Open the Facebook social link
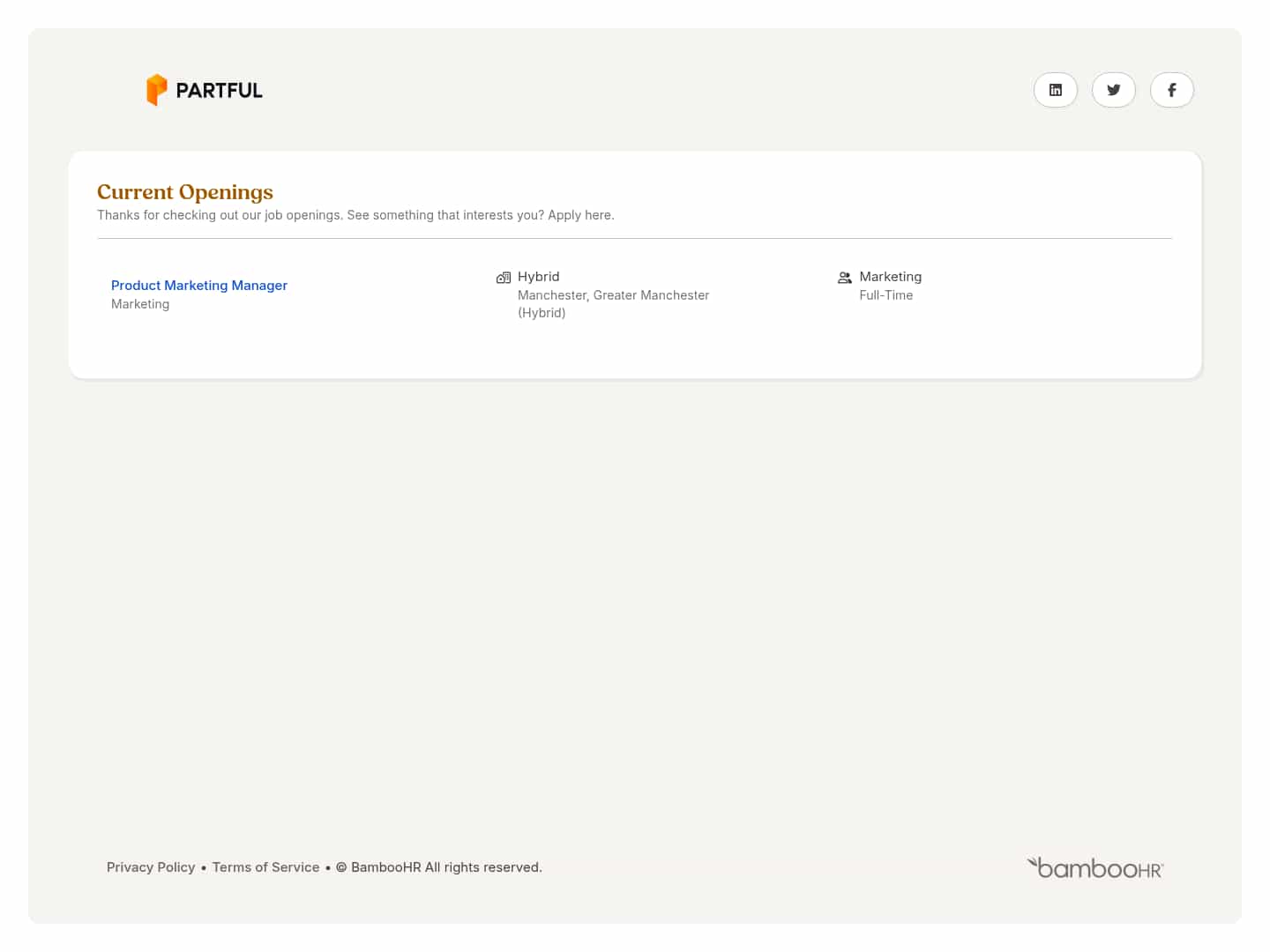This screenshot has width=1270, height=952. (x=1171, y=90)
